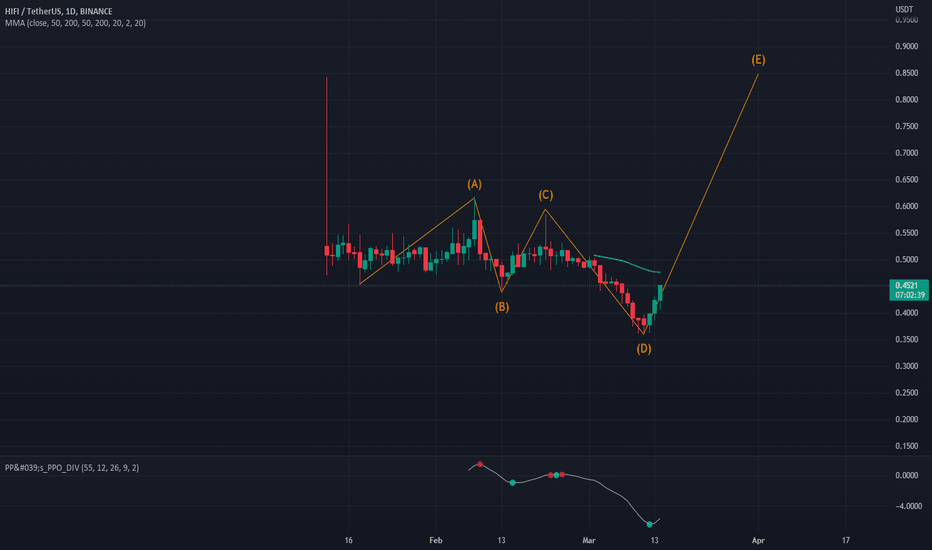Click the Feb date on time axis
The height and width of the screenshot is (550, 932).
click(x=436, y=540)
